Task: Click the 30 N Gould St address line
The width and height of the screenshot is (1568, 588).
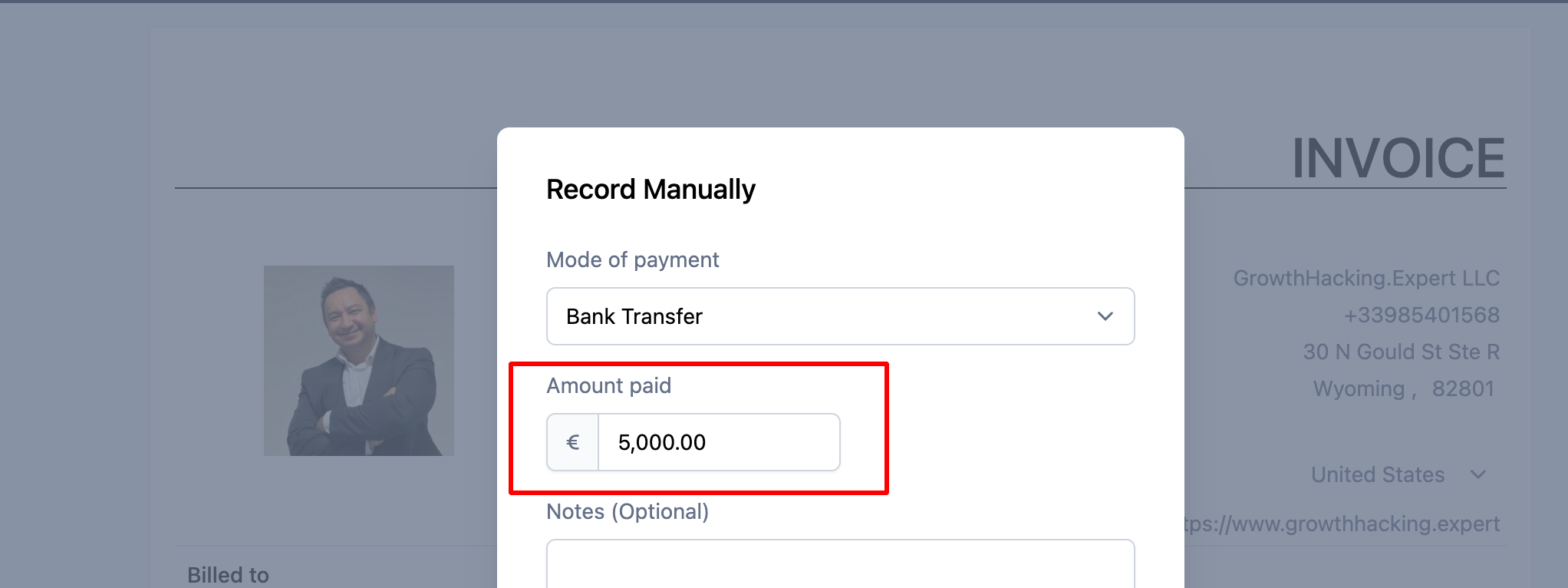Action: pos(1401,352)
